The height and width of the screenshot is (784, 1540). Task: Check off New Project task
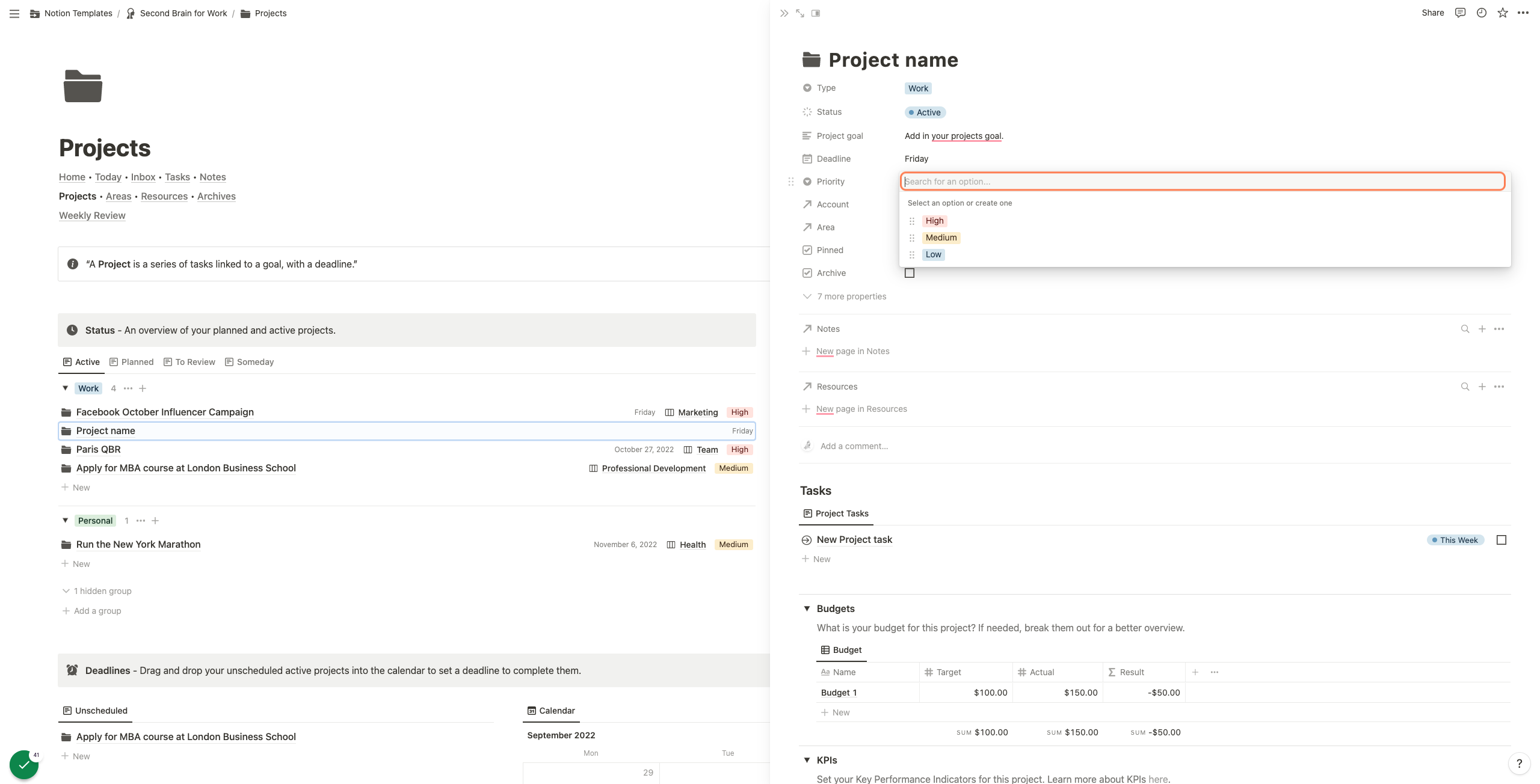(x=1501, y=540)
